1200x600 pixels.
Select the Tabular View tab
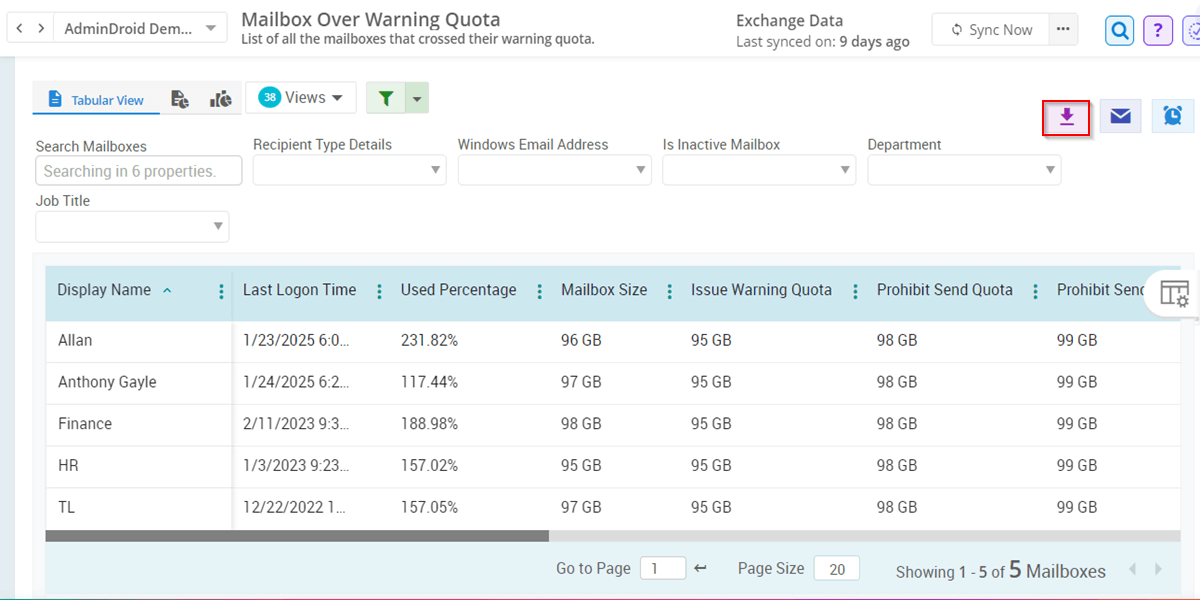click(95, 99)
